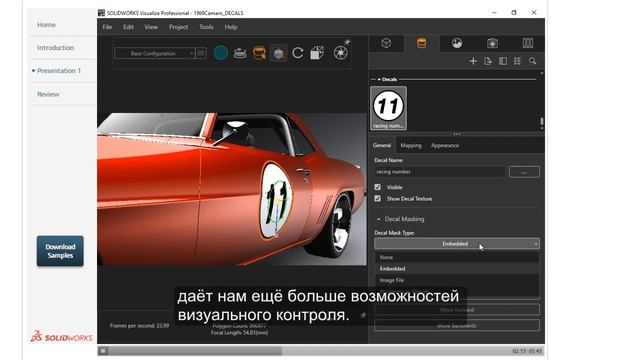Viewport: 640px width, 360px height.
Task: Click the decals list scrollbar
Action: [542, 121]
